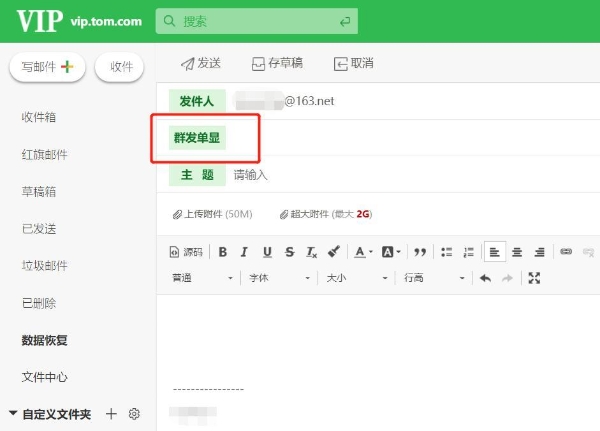Viewport: 600px width, 431px height.
Task: Click the Receive mail (收件) button
Action: click(119, 67)
